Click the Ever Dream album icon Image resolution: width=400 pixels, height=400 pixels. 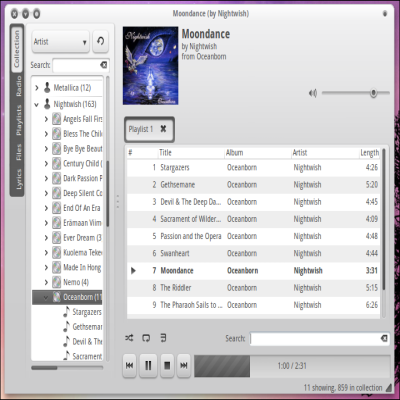point(57,238)
